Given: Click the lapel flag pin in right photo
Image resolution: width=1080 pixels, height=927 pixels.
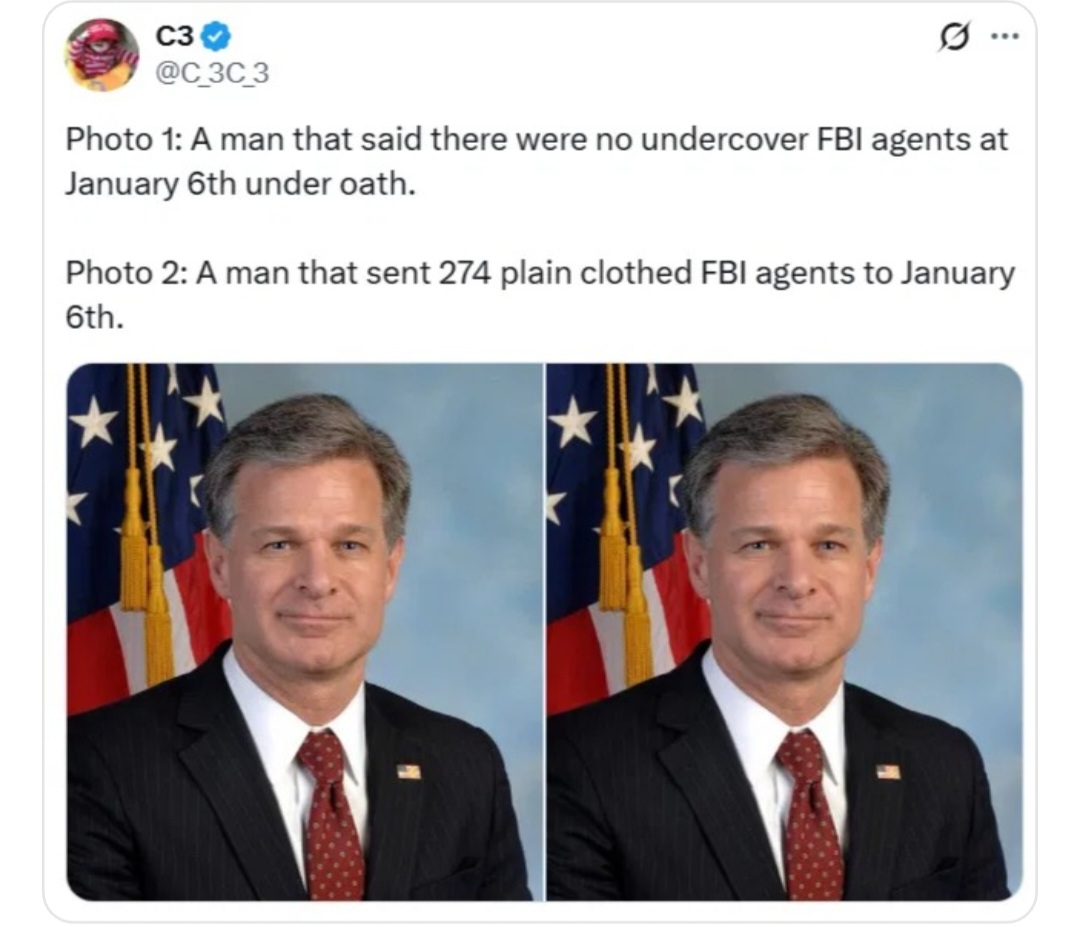Looking at the screenshot, I should click(x=887, y=771).
